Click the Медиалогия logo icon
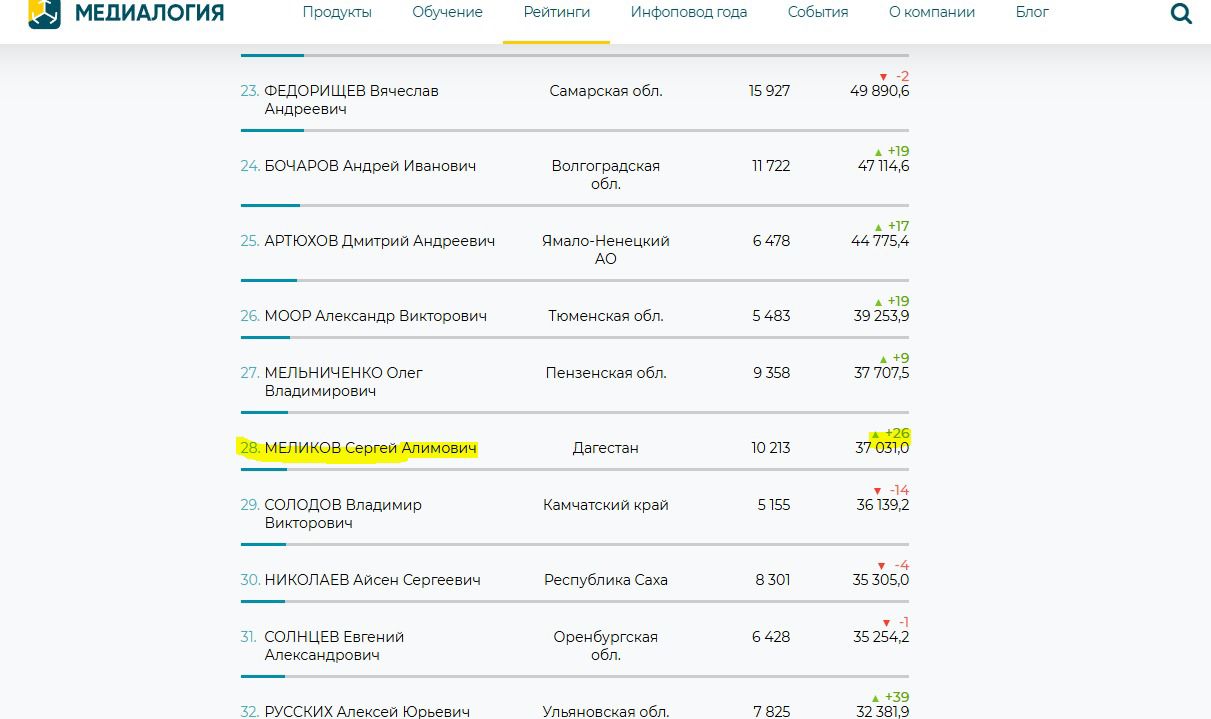This screenshot has width=1211, height=719. [44, 12]
